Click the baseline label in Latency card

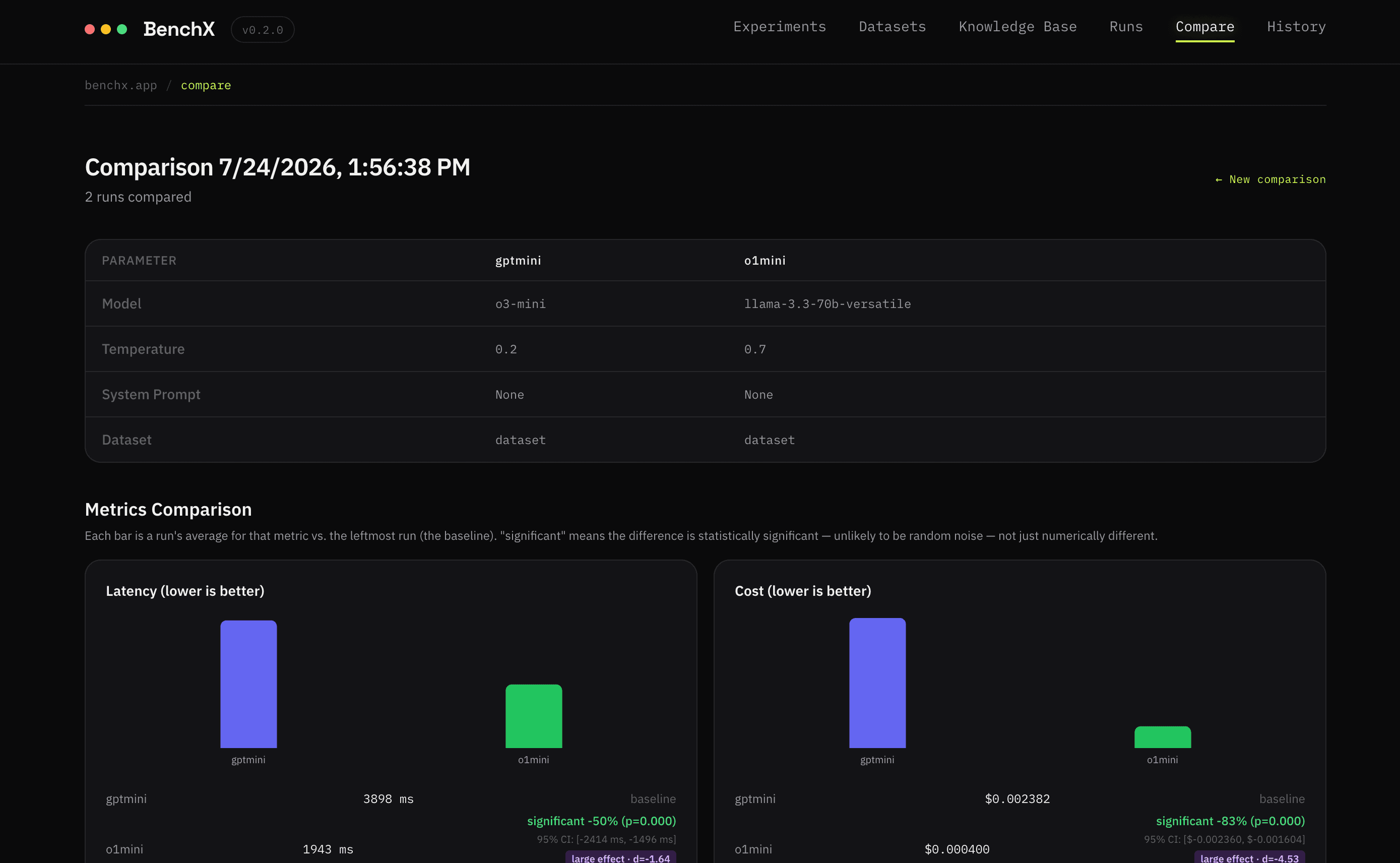pos(653,798)
